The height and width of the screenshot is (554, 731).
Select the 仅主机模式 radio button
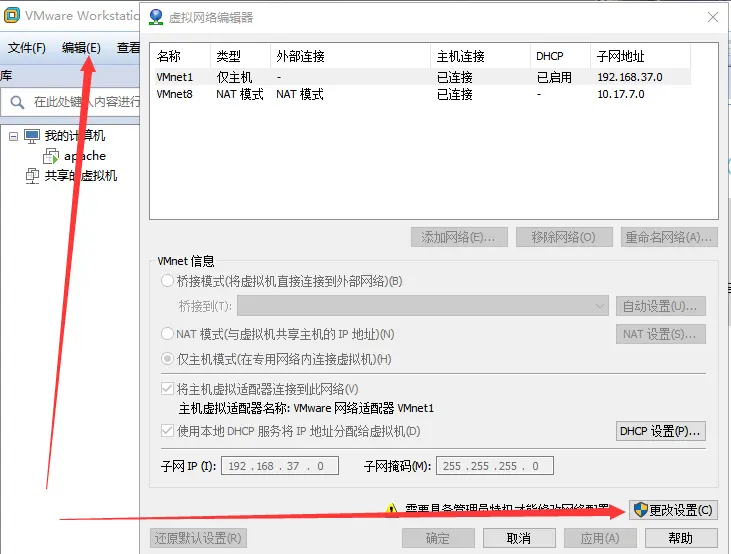[167, 359]
